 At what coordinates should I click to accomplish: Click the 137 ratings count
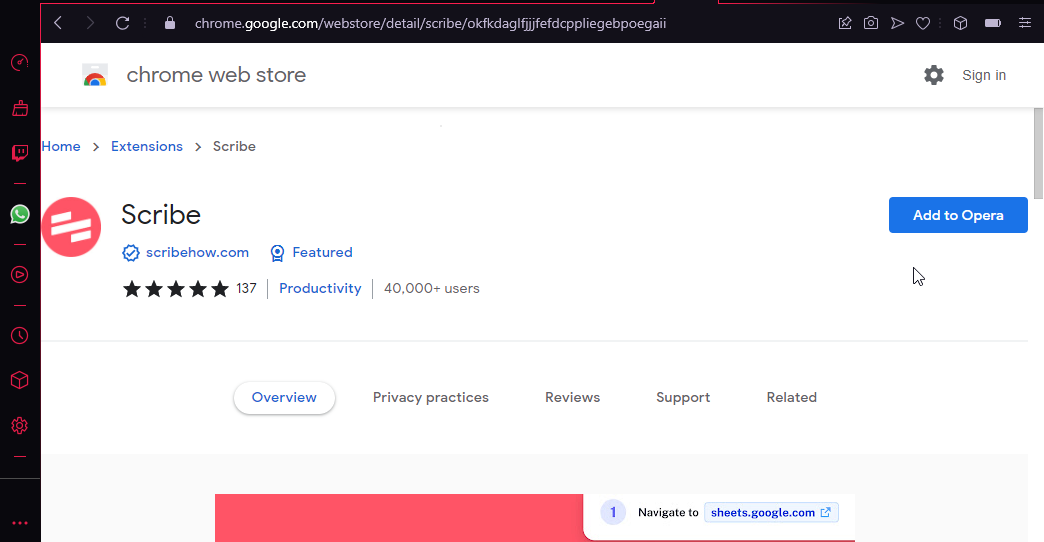(x=246, y=288)
